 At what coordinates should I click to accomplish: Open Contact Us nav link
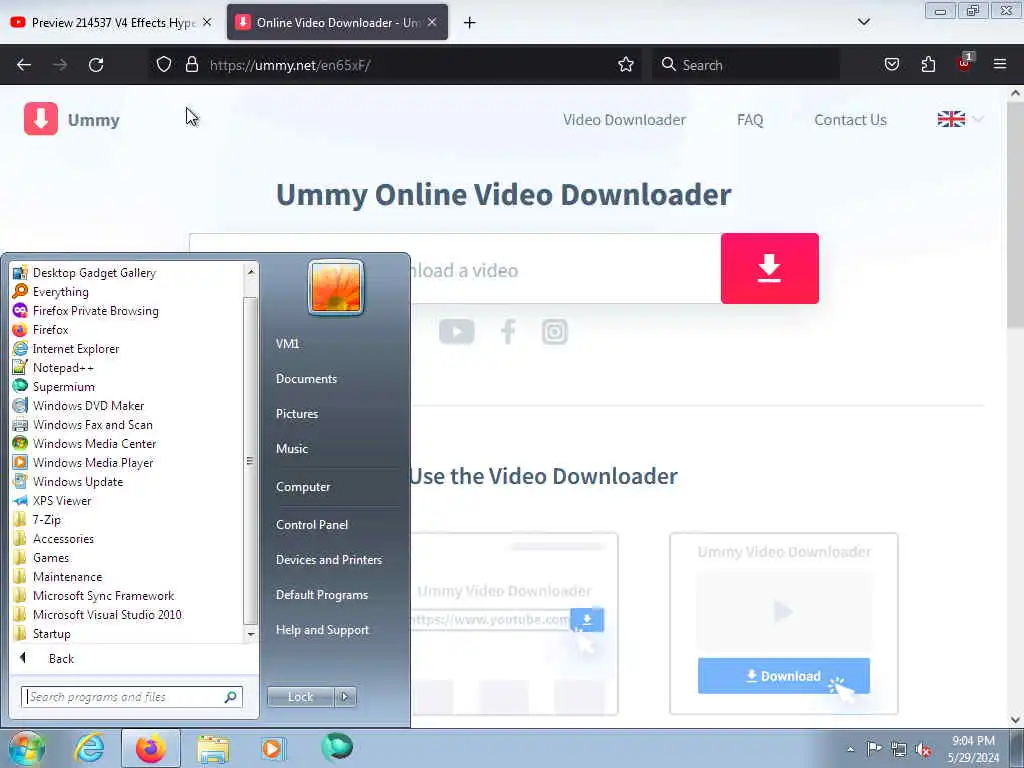tap(850, 120)
